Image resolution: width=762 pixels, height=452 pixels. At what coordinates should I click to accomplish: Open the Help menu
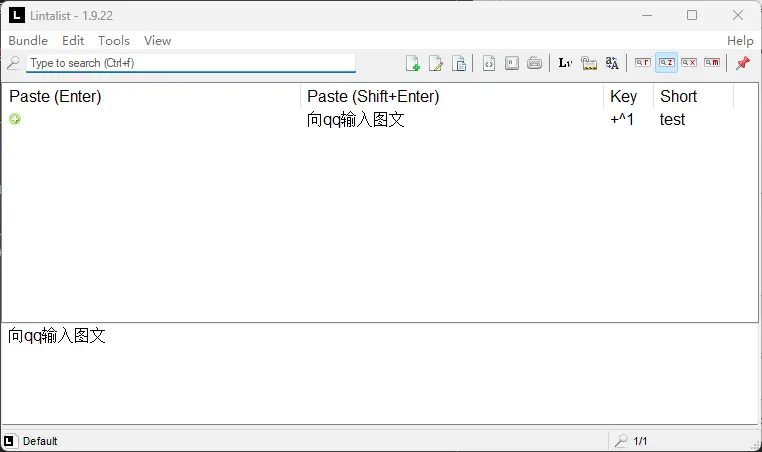740,40
